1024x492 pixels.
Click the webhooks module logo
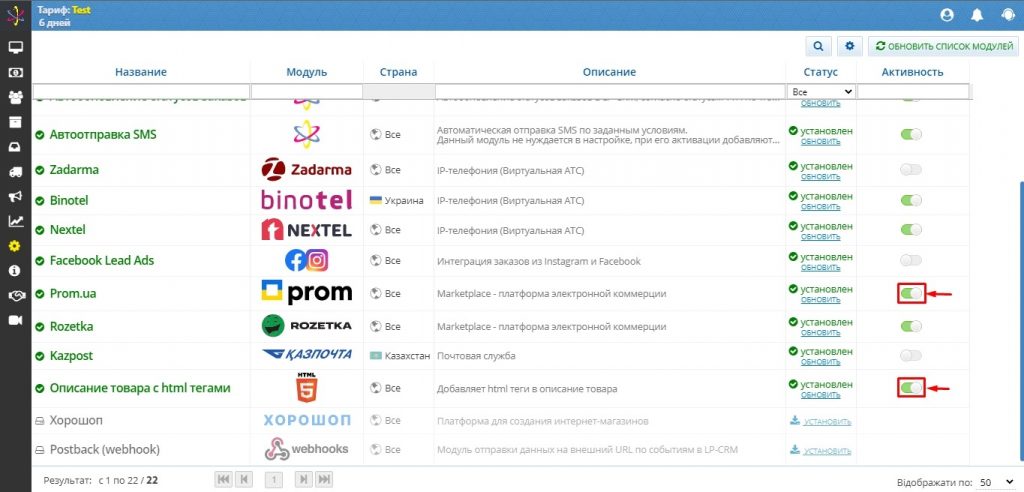point(306,450)
